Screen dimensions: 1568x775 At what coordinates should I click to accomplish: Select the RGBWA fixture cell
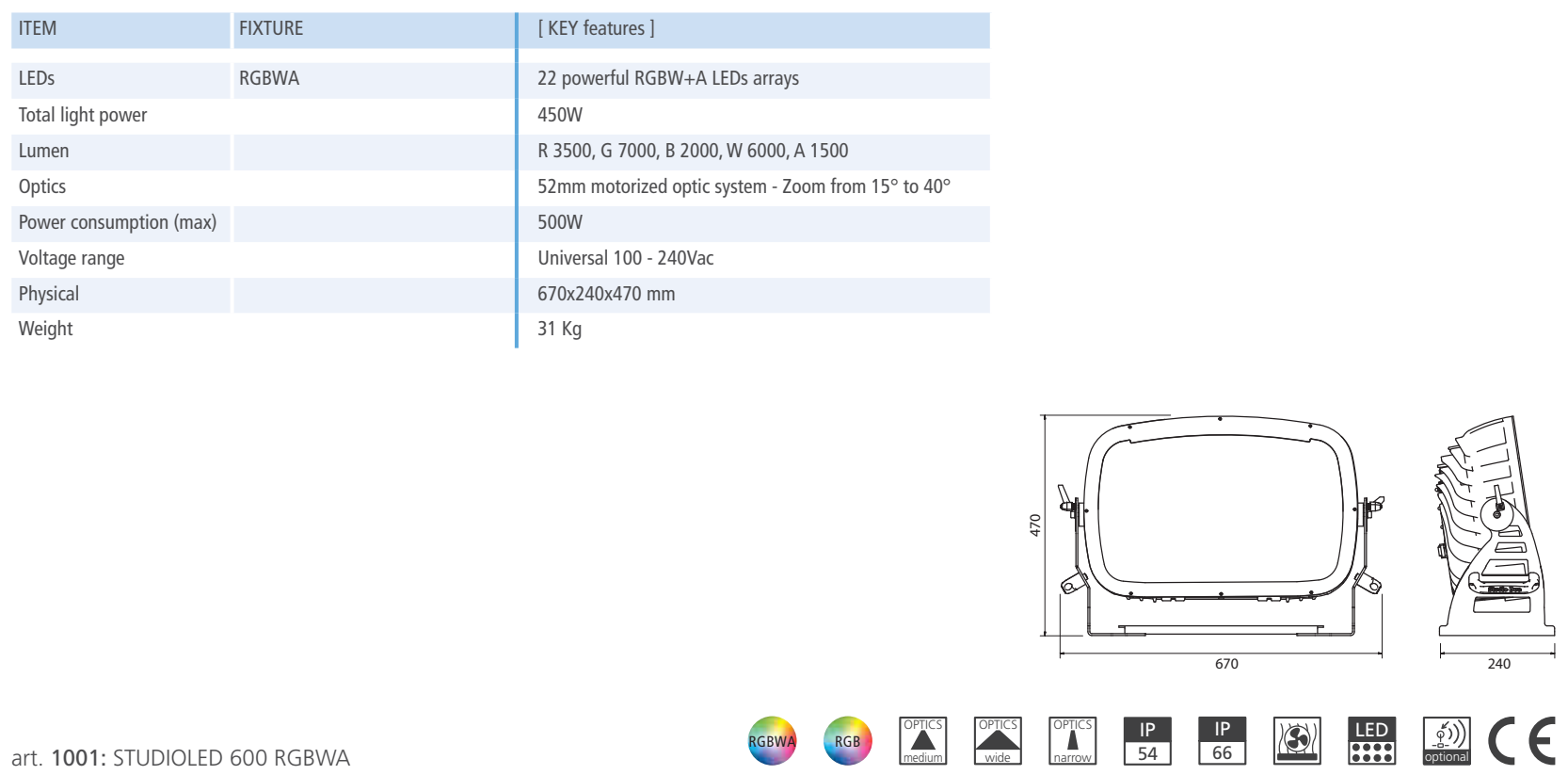click(x=269, y=78)
